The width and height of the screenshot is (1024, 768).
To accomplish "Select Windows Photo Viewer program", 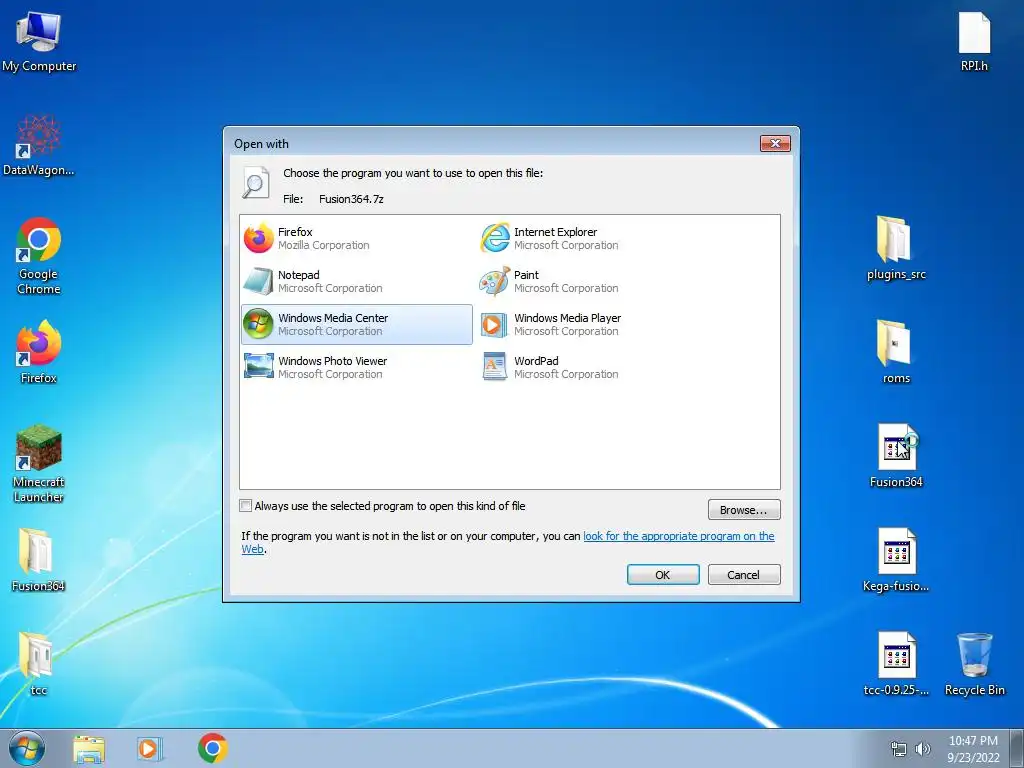I will [x=357, y=368].
